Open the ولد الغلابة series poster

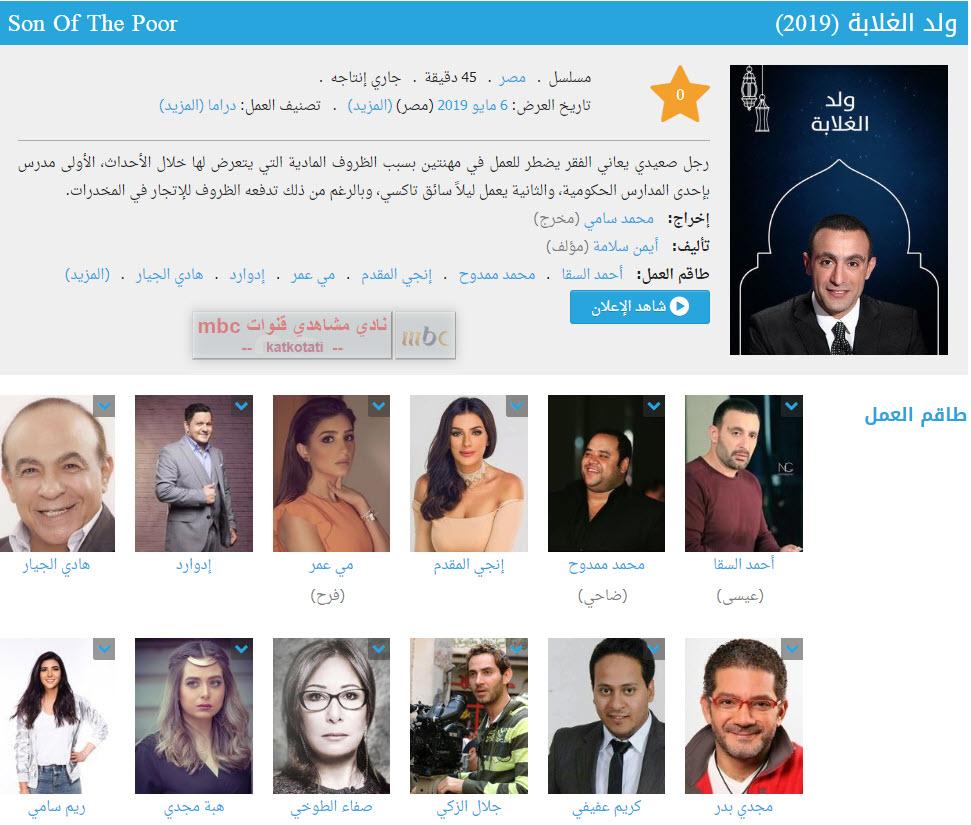click(x=838, y=210)
